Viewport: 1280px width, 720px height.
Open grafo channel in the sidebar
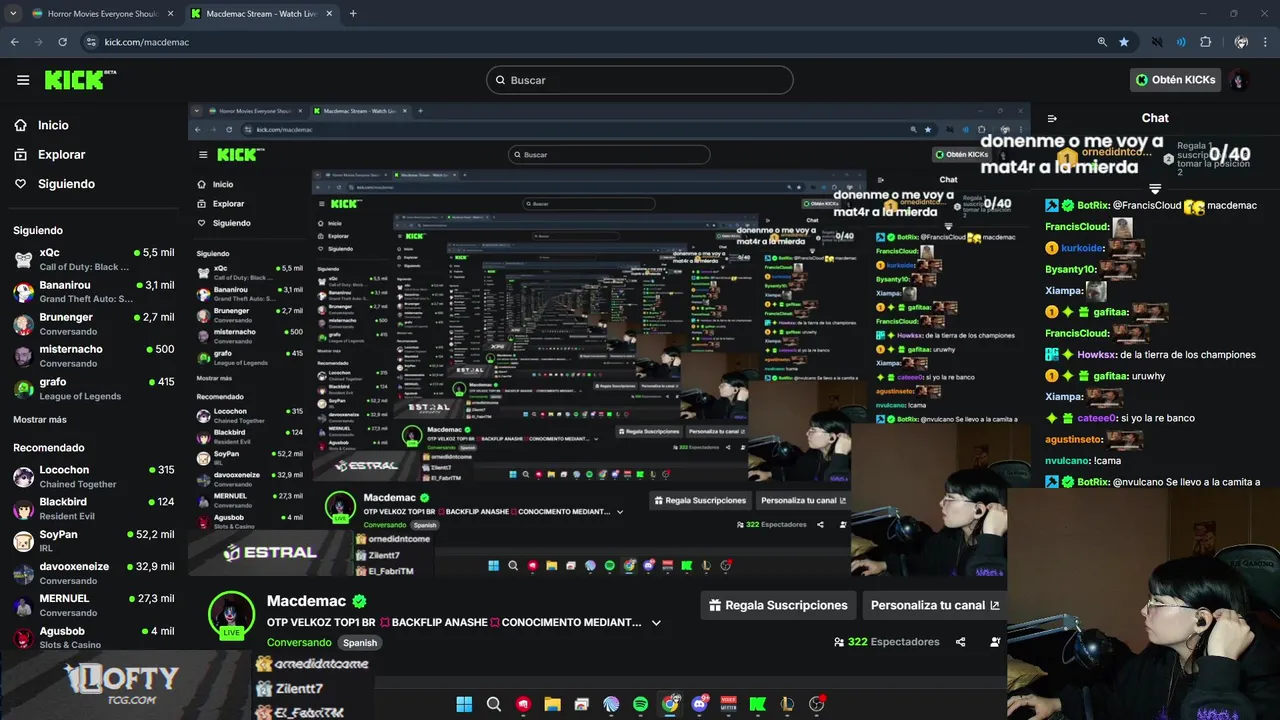click(x=93, y=389)
